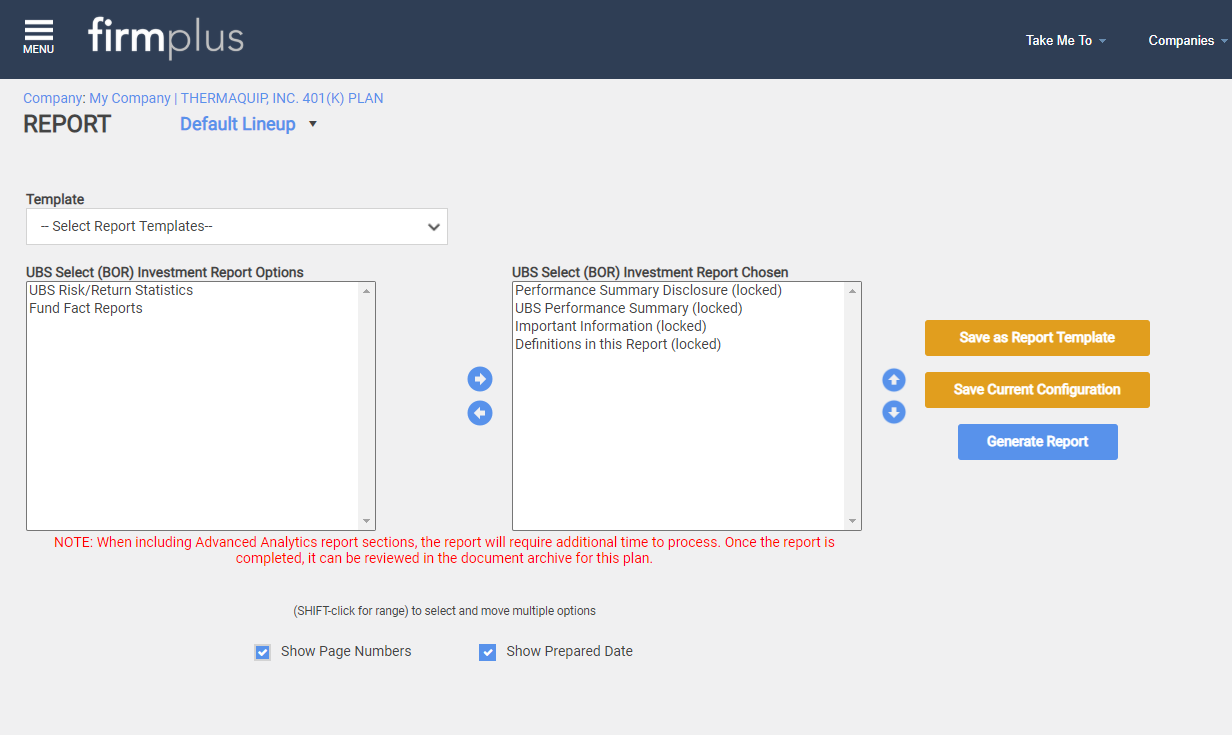The image size is (1232, 735).
Task: Move chosen item down with down-arrow icon
Action: point(894,412)
